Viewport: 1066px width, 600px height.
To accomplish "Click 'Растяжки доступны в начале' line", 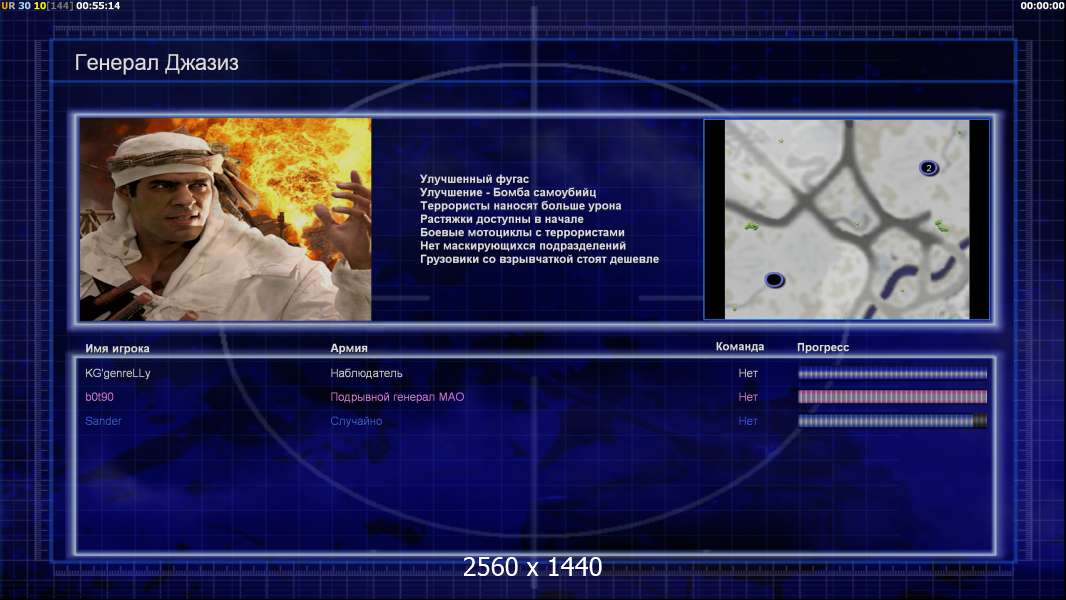I will click(x=502, y=219).
